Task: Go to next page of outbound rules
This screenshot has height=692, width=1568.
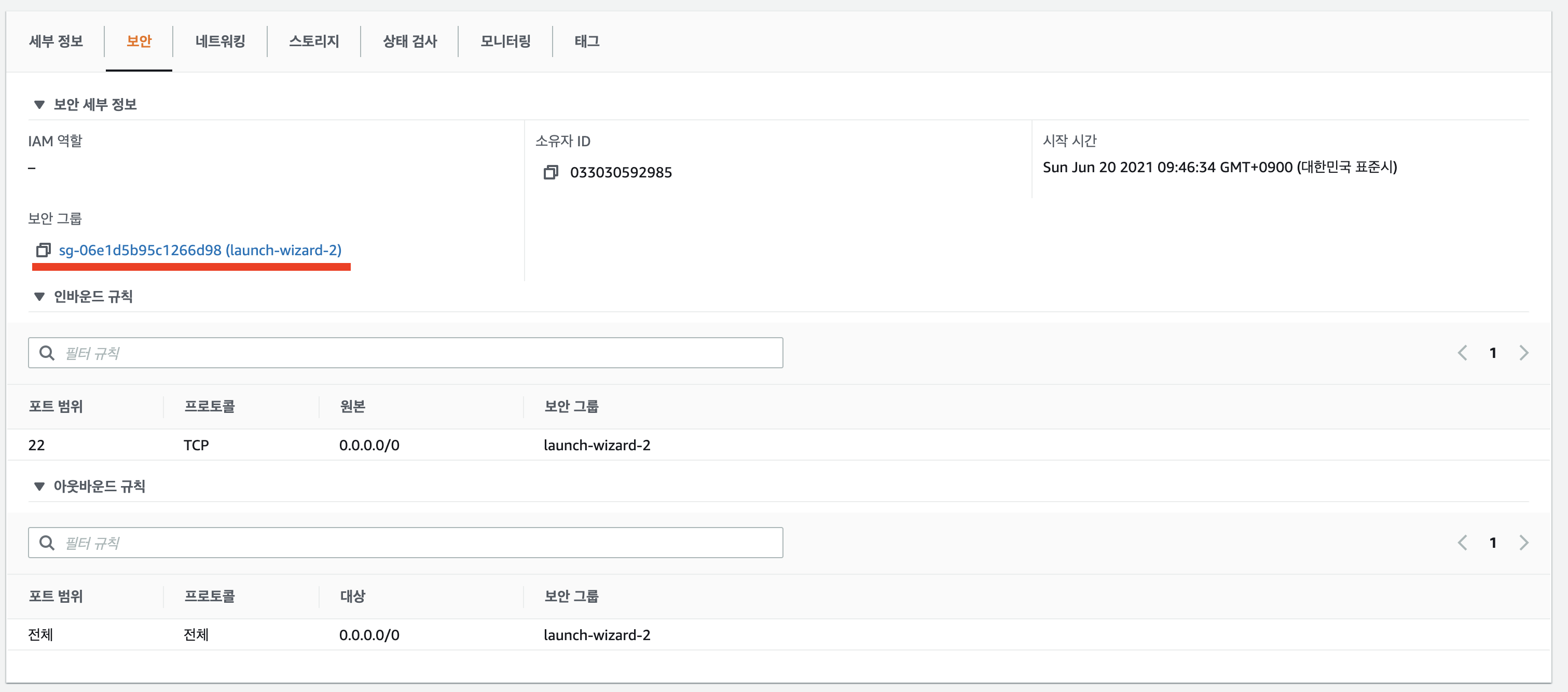Action: pos(1523,543)
